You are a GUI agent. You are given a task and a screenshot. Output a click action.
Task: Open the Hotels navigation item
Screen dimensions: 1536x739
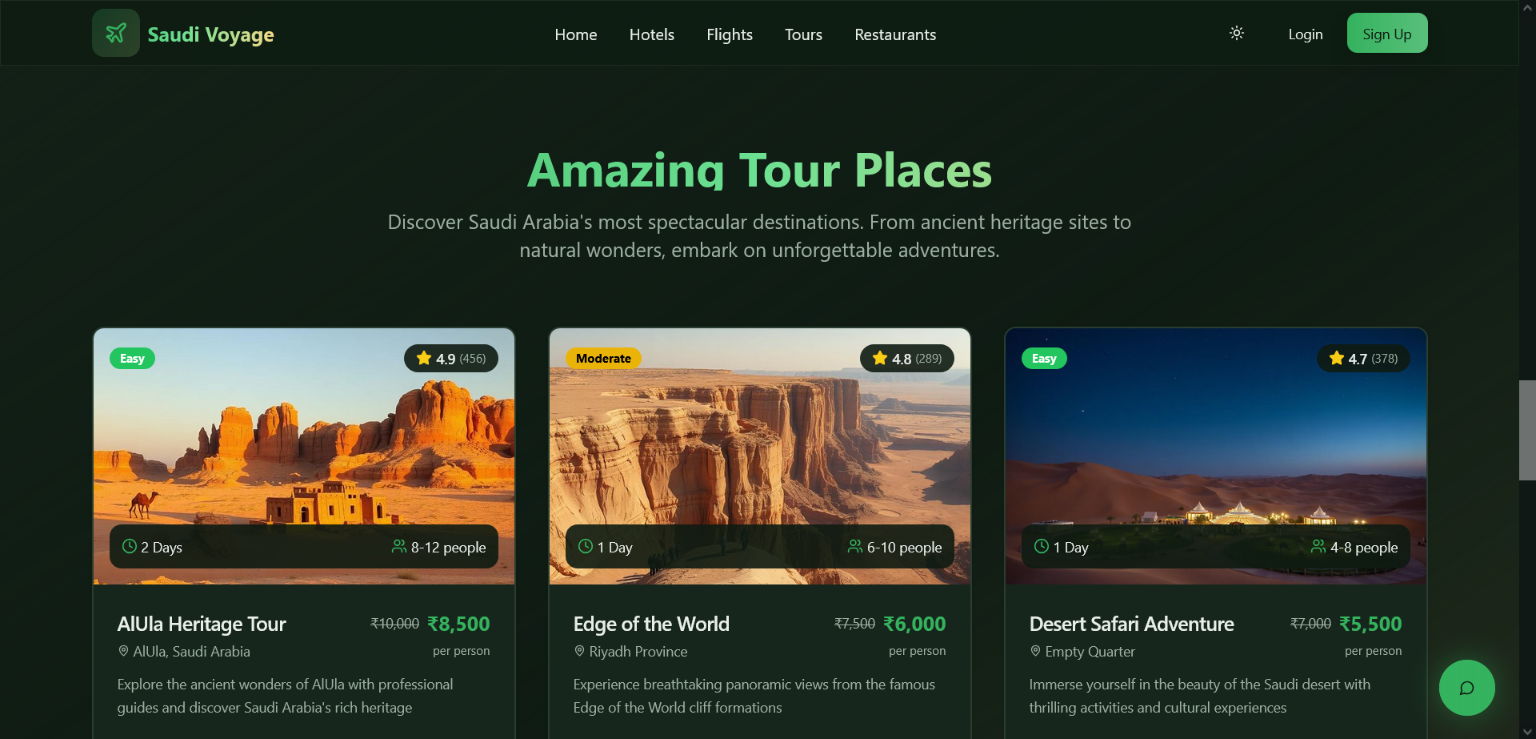pos(652,34)
